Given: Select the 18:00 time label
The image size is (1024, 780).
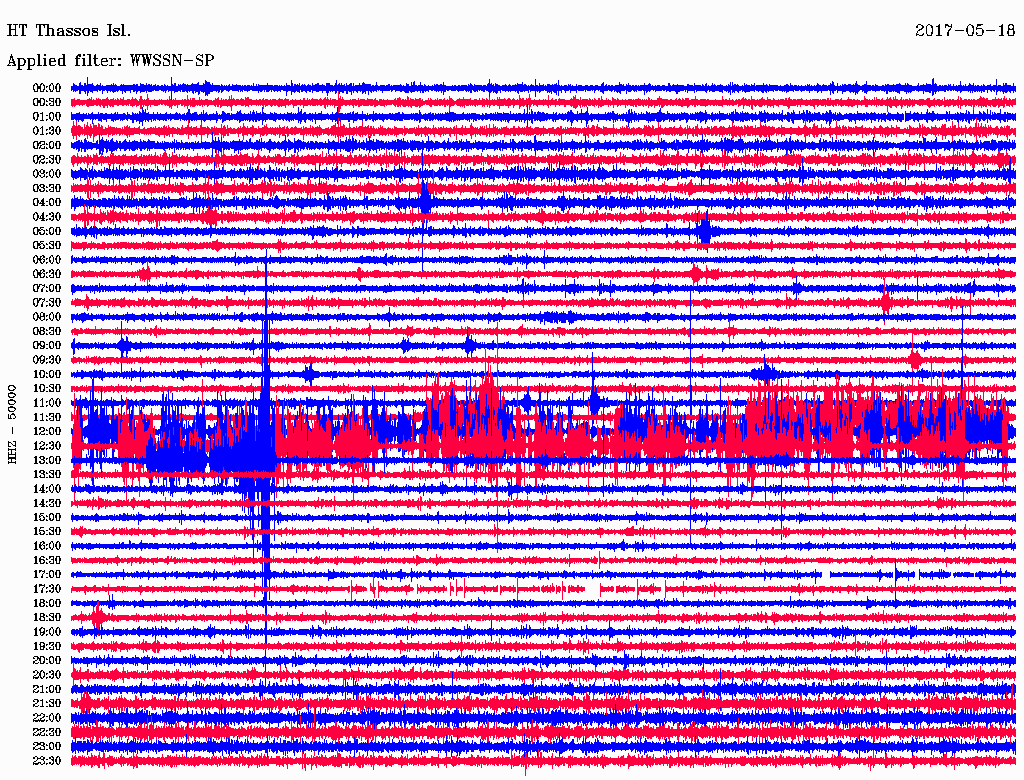Looking at the screenshot, I should [x=47, y=603].
